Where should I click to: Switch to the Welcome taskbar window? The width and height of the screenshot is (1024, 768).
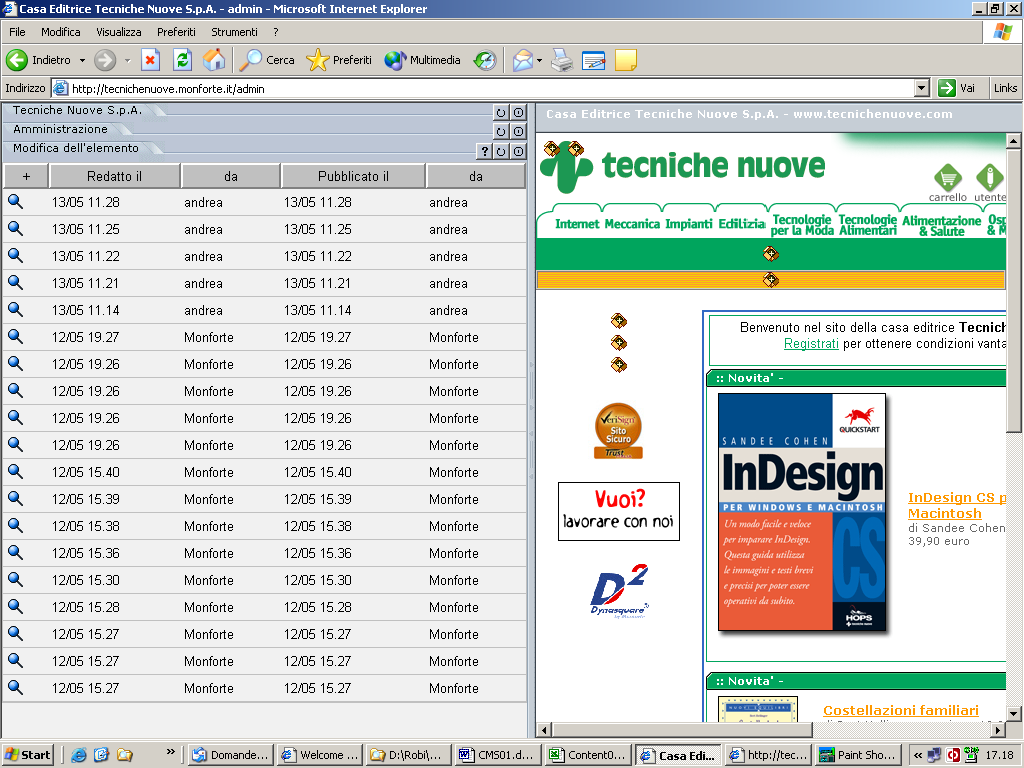coord(320,755)
